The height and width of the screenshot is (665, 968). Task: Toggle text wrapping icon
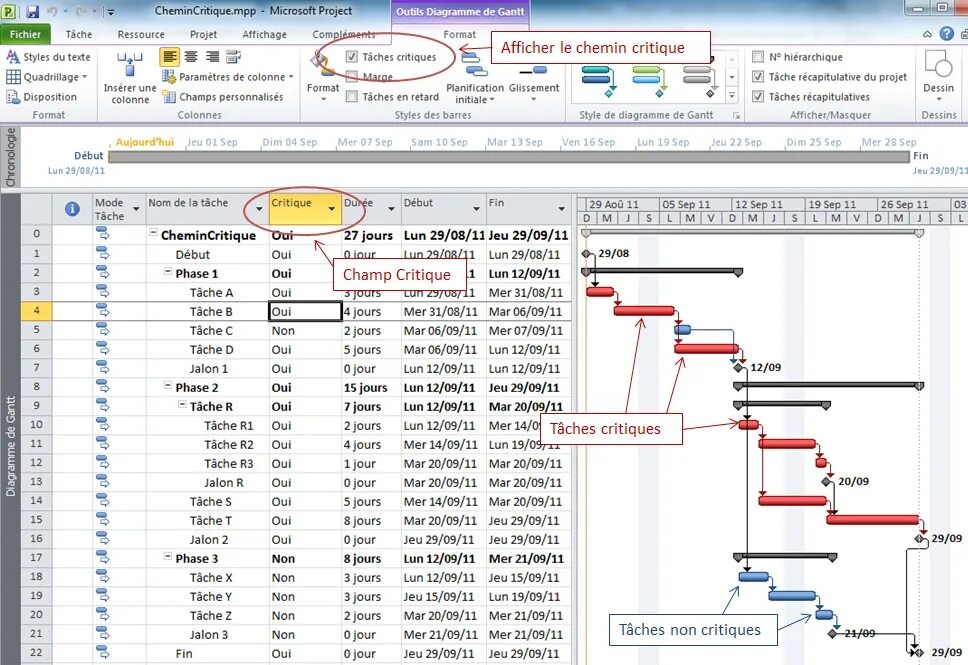coord(233,57)
